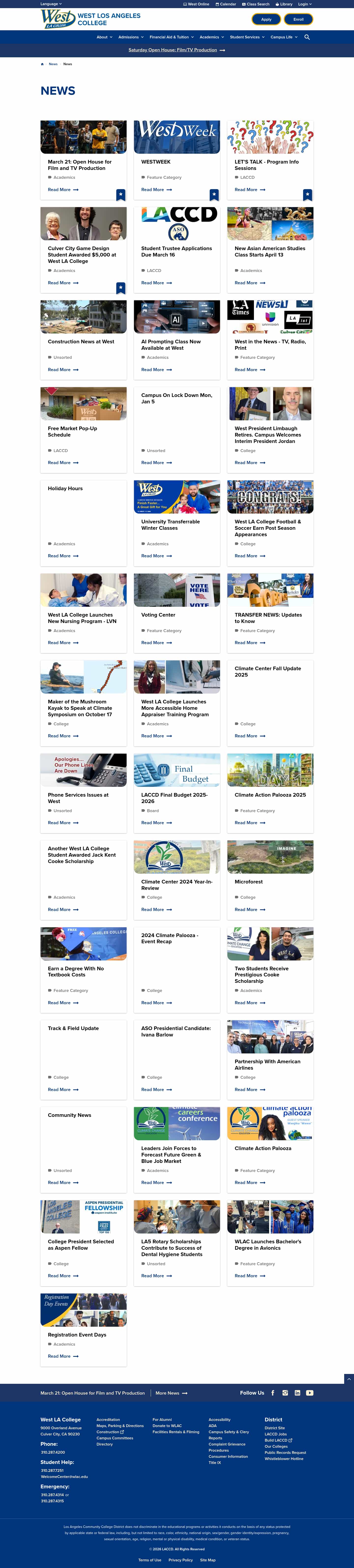Open the Site Map footer link
Viewport: 354px width, 1568px height.
[208, 1560]
